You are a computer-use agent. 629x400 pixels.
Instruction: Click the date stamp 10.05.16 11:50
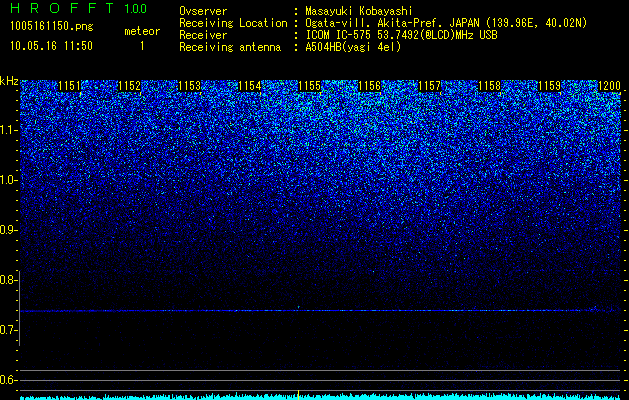pyautogui.click(x=51, y=46)
